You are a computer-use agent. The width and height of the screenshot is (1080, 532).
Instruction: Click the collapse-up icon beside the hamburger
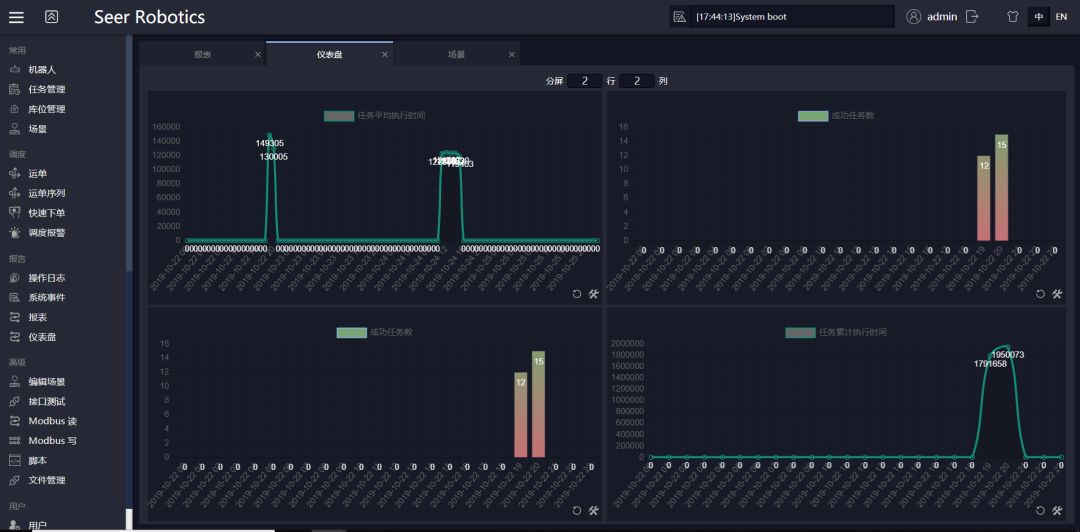click(52, 17)
